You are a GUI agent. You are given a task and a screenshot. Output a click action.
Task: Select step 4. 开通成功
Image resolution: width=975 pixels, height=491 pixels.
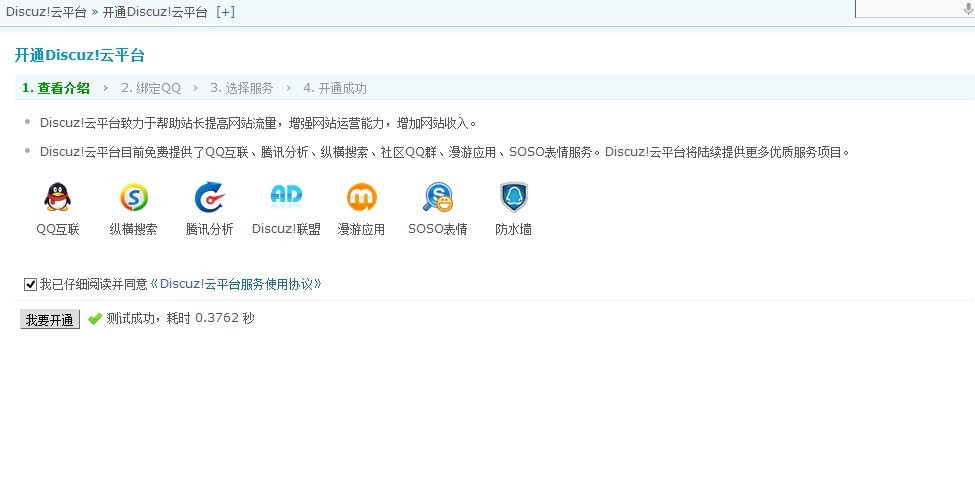pyautogui.click(x=335, y=88)
